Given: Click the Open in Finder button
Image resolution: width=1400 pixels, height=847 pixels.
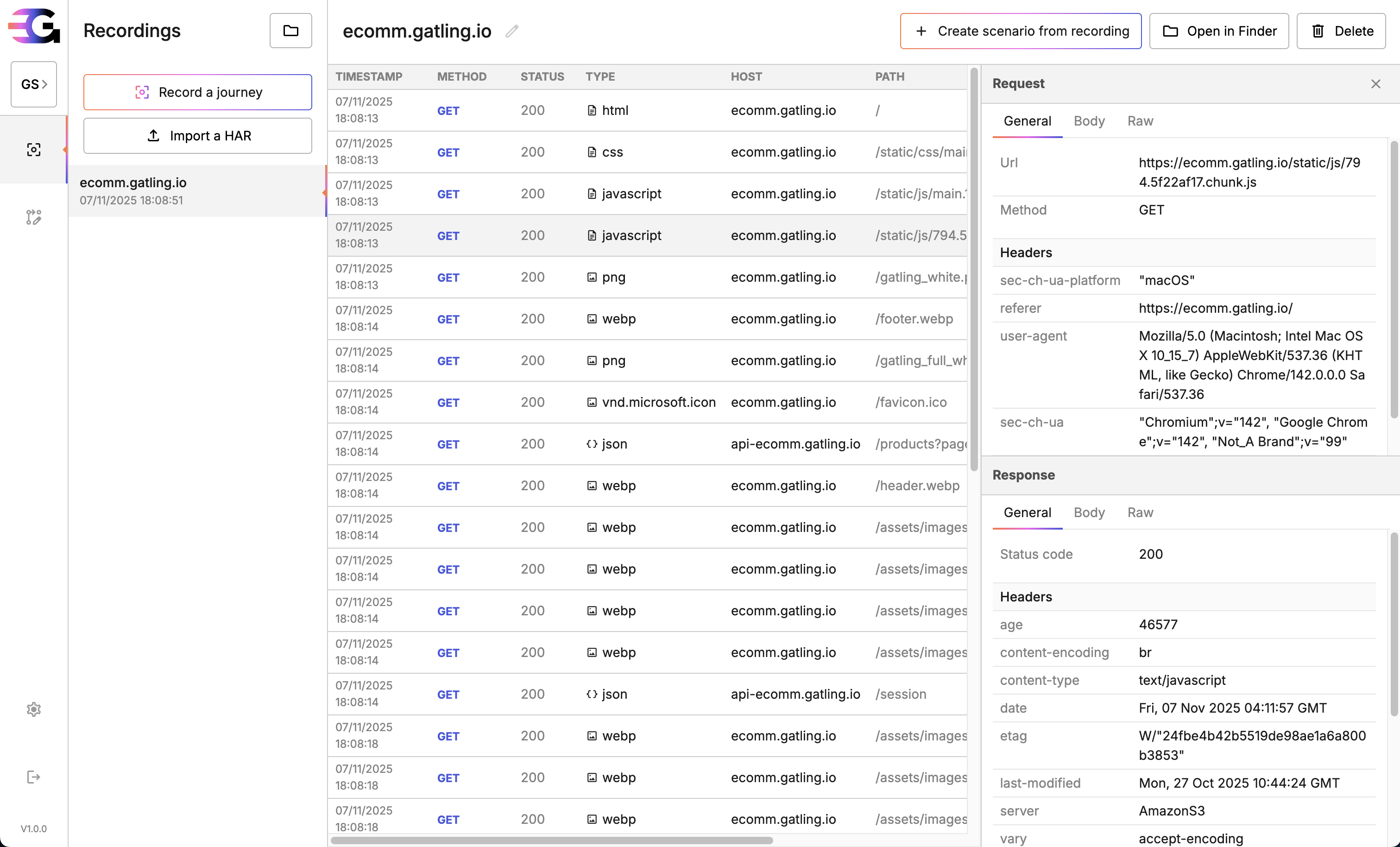Looking at the screenshot, I should coord(1219,31).
